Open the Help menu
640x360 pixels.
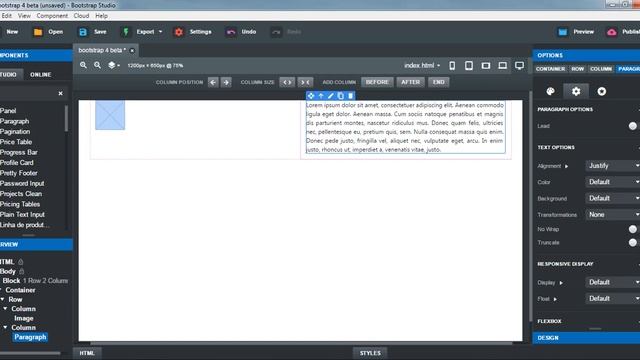click(101, 16)
